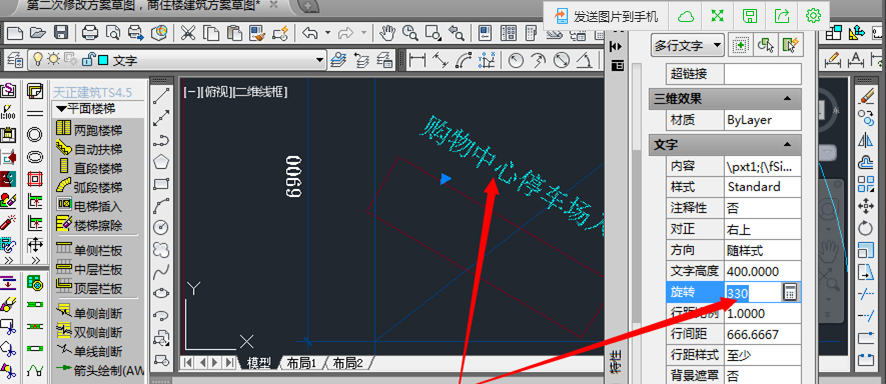Toggle the layer lightbulb on/off icon
Image resolution: width=886 pixels, height=384 pixels.
tap(38, 59)
